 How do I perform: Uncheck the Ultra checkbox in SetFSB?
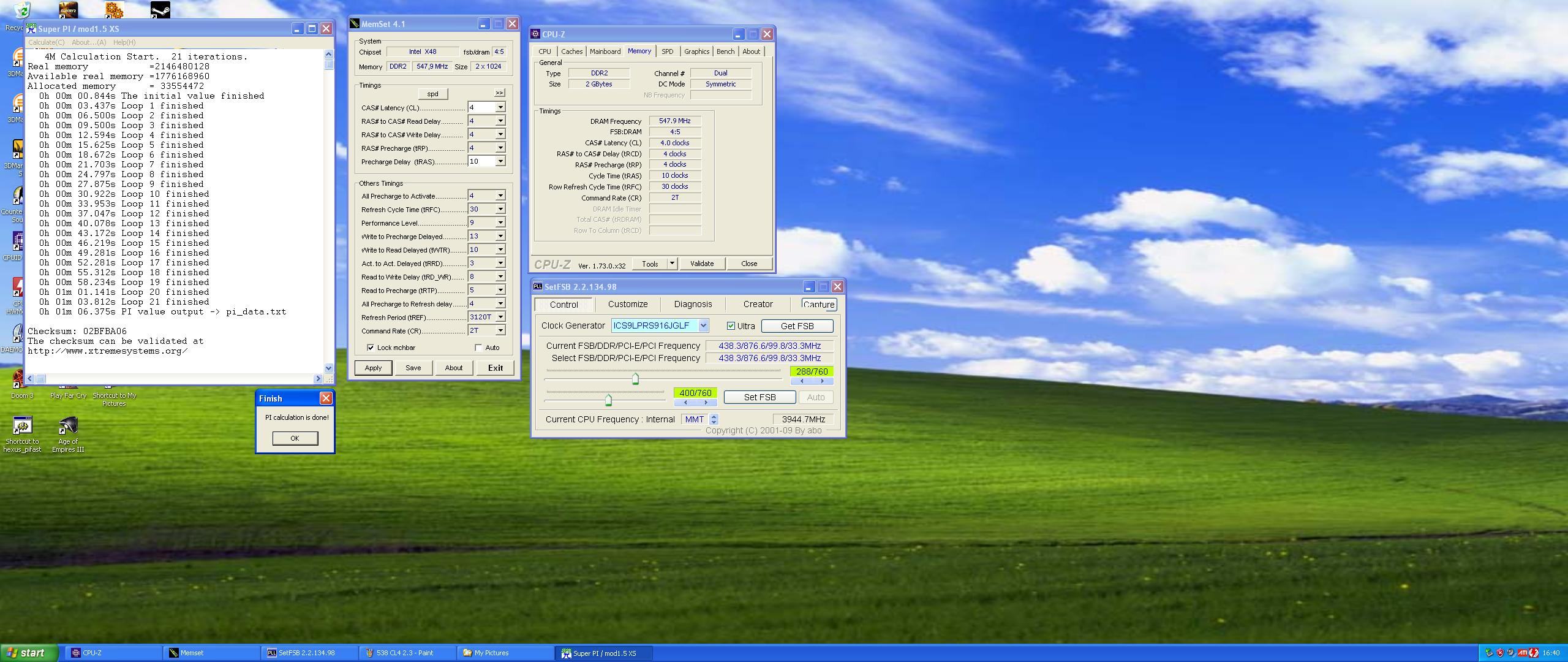click(731, 325)
